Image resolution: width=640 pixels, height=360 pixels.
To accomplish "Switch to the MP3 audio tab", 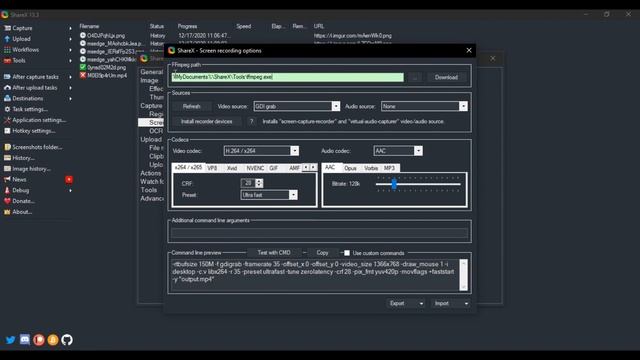I will (389, 168).
